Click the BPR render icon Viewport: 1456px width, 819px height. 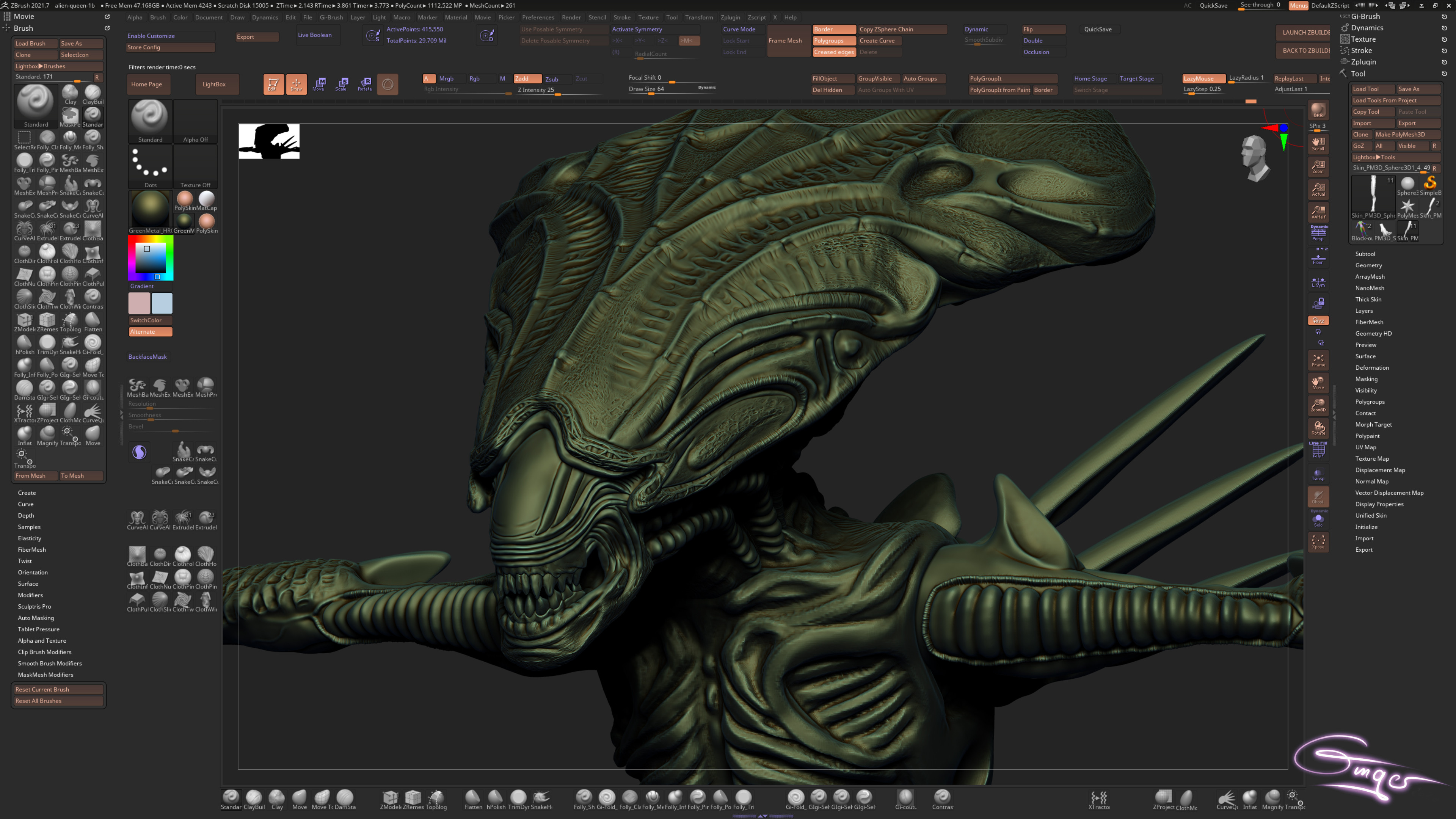1318,110
